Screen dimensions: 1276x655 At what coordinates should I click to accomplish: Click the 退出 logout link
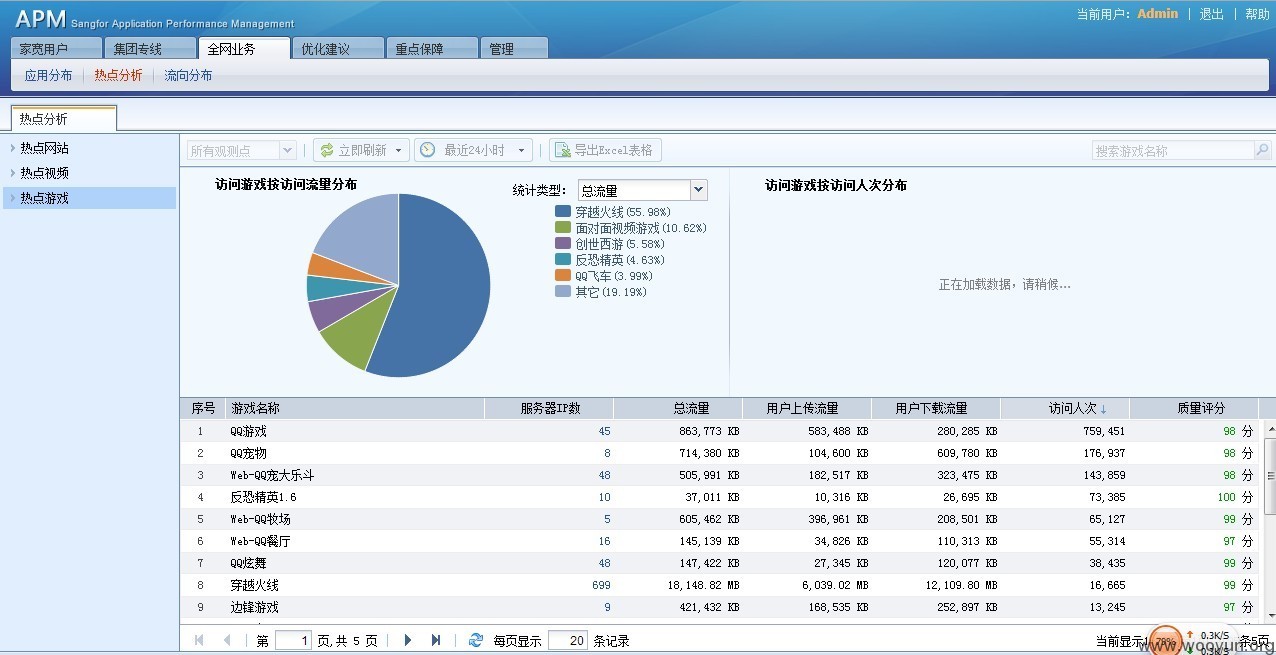click(1211, 14)
